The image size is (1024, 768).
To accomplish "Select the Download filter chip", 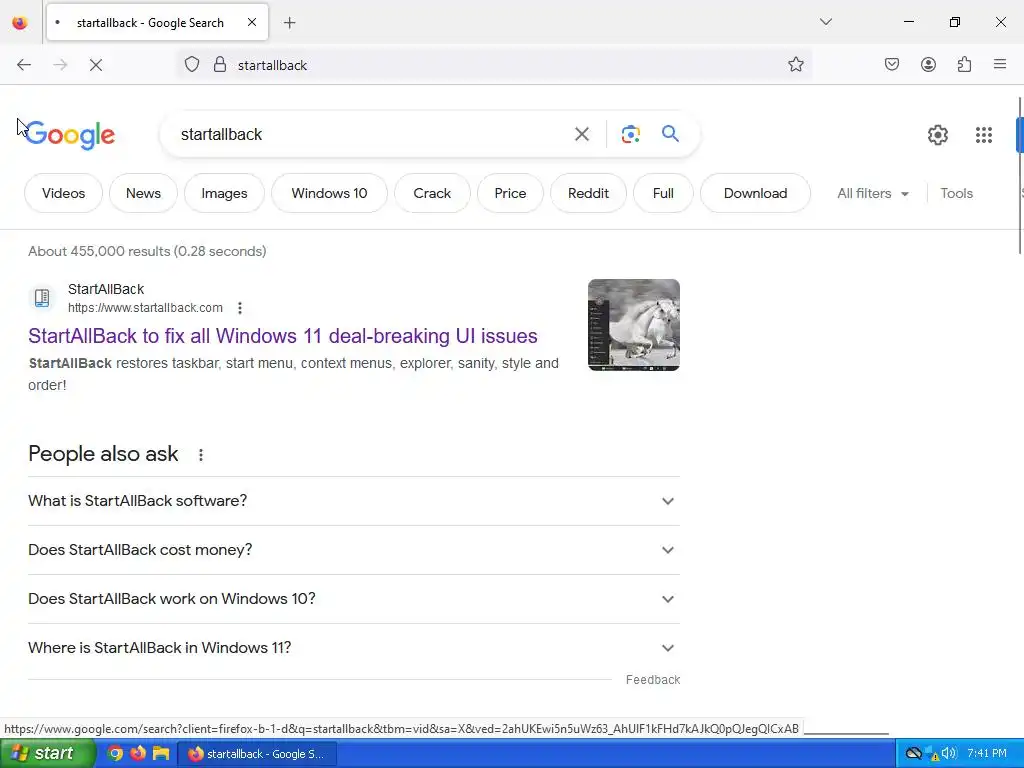I will coord(755,193).
